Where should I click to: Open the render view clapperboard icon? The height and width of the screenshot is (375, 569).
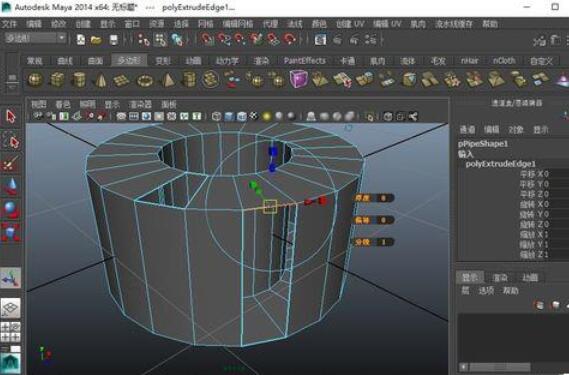pos(320,39)
